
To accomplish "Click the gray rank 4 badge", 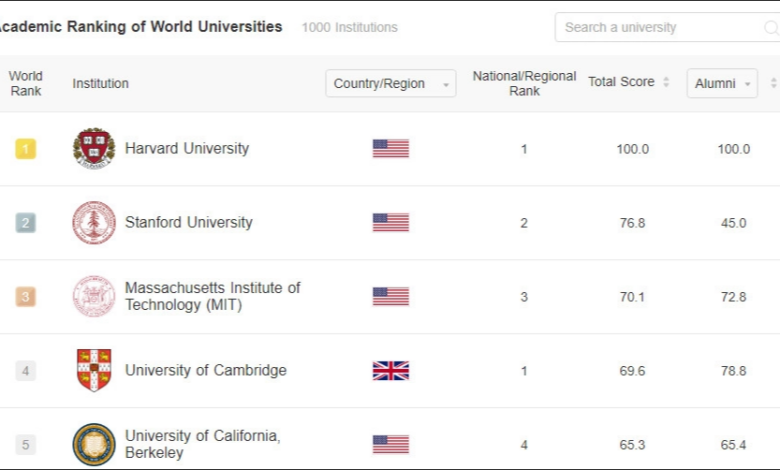I will [x=25, y=371].
